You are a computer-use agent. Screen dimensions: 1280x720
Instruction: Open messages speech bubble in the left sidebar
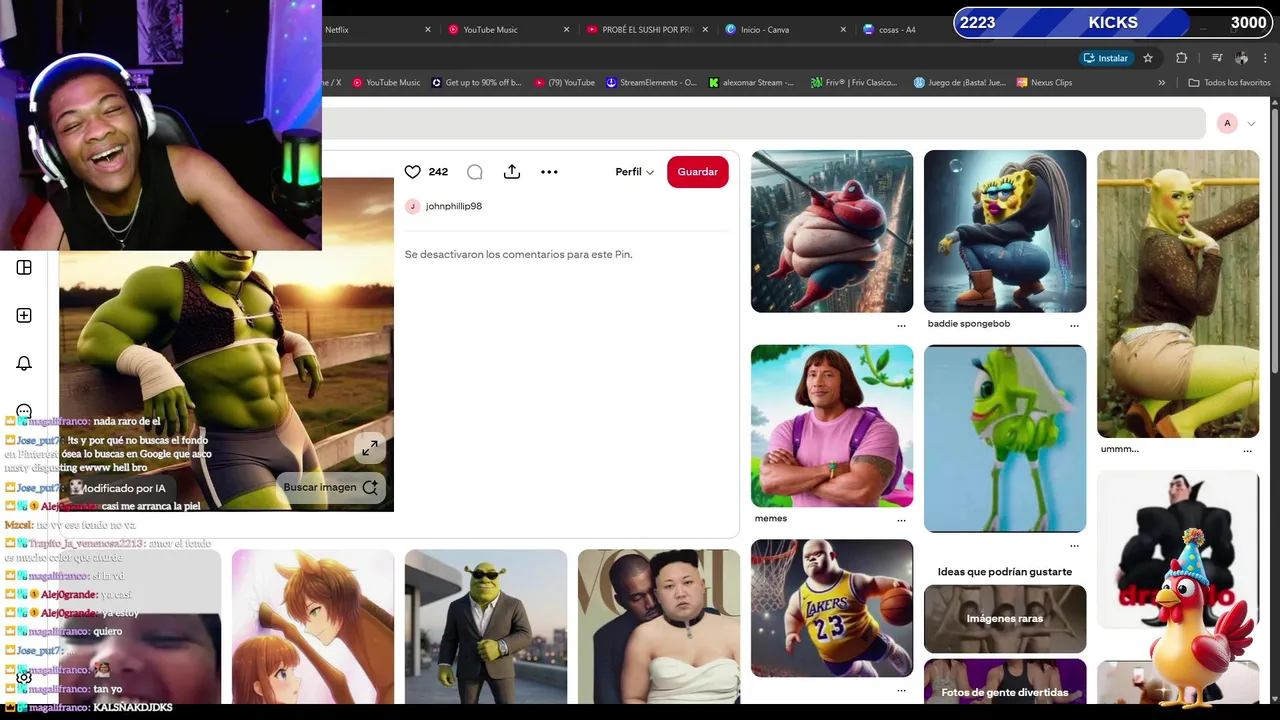[x=24, y=411]
